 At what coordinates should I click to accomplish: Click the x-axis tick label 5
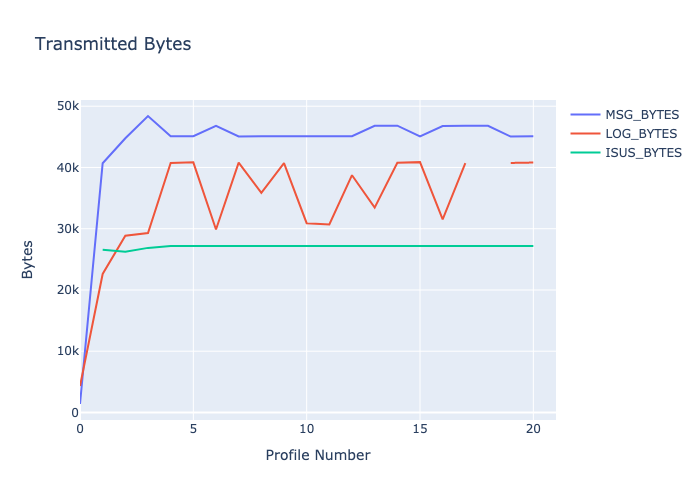[x=193, y=428]
